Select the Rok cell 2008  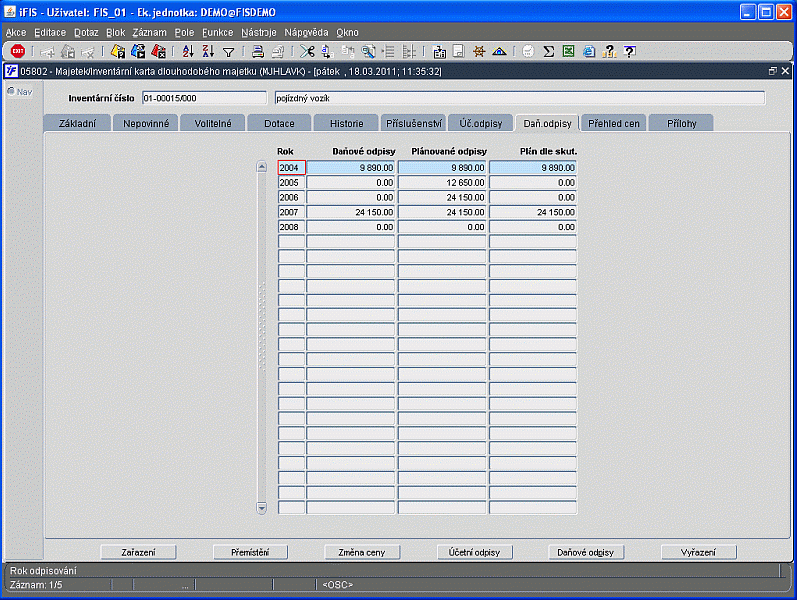pos(291,227)
